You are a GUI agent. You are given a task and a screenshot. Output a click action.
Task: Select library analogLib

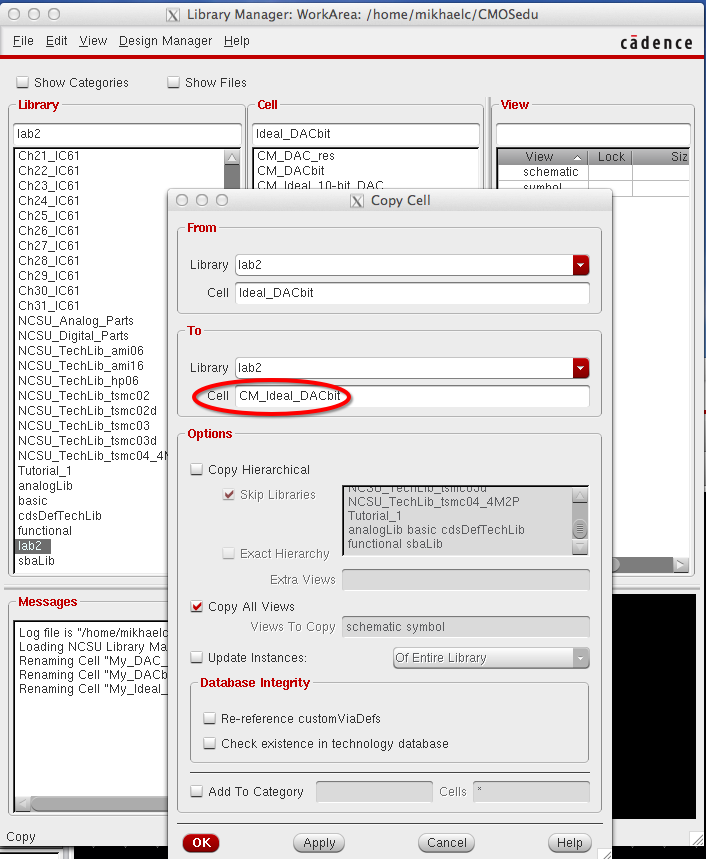45,485
